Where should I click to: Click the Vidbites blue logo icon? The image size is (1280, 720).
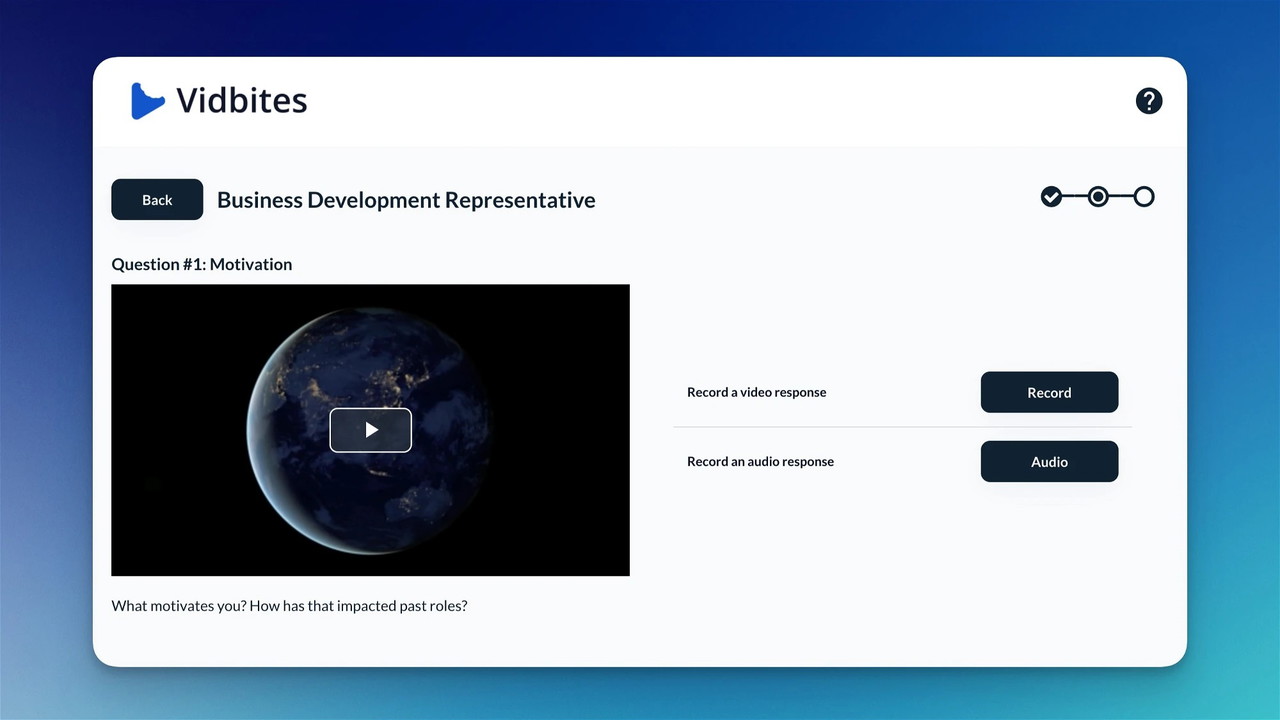pyautogui.click(x=146, y=101)
